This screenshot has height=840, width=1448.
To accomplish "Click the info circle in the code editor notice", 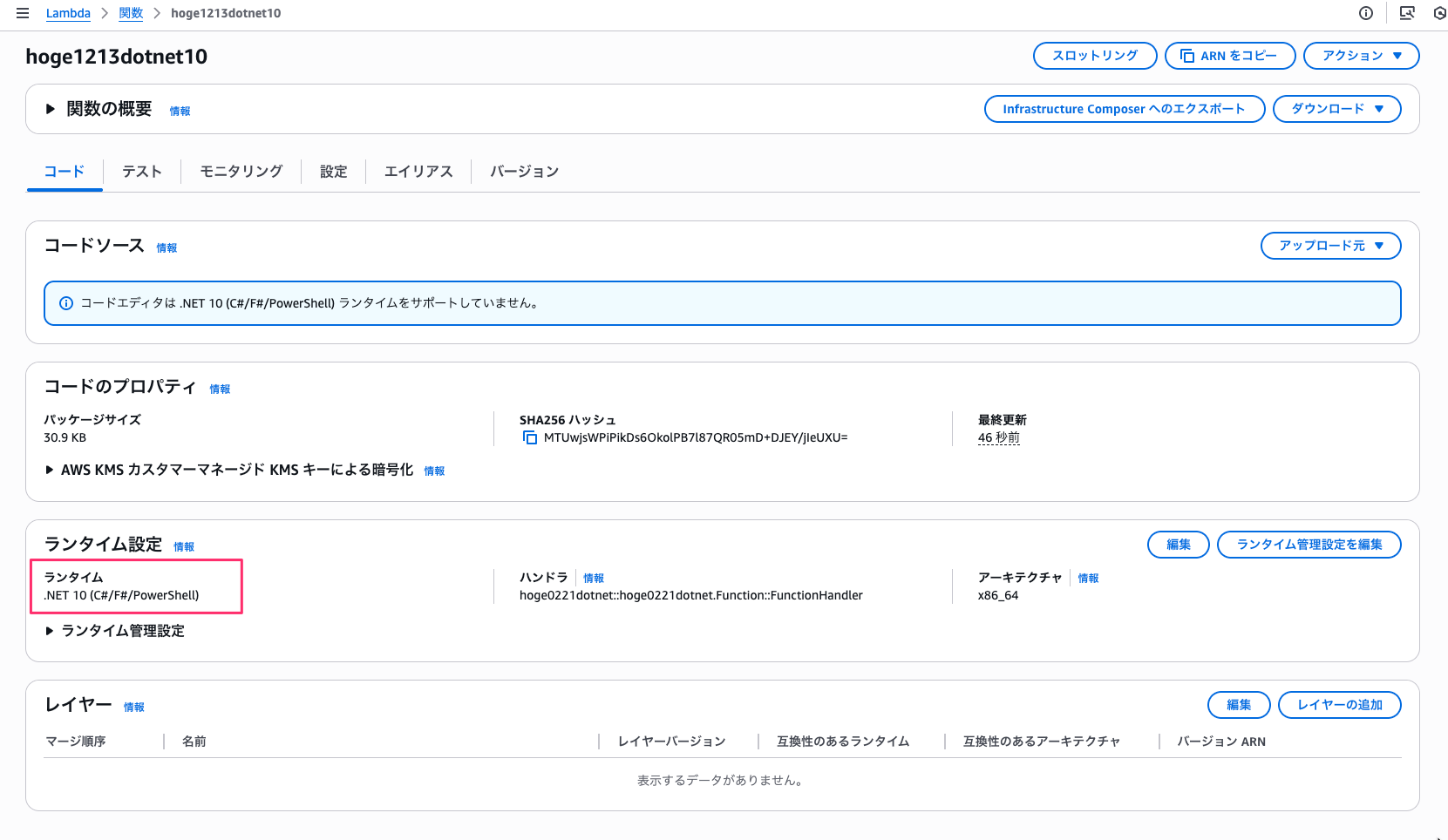I will coord(66,302).
